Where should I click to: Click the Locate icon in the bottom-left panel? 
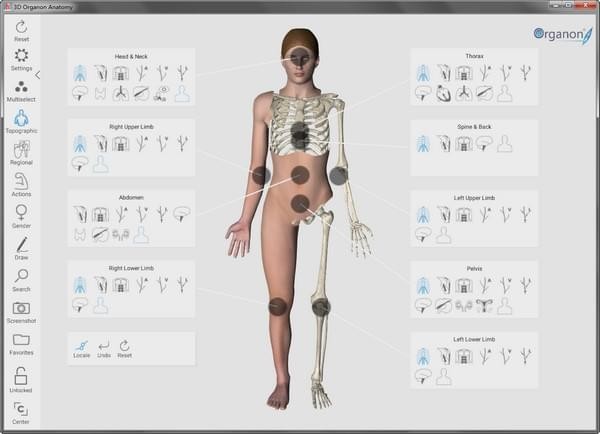[x=82, y=345]
